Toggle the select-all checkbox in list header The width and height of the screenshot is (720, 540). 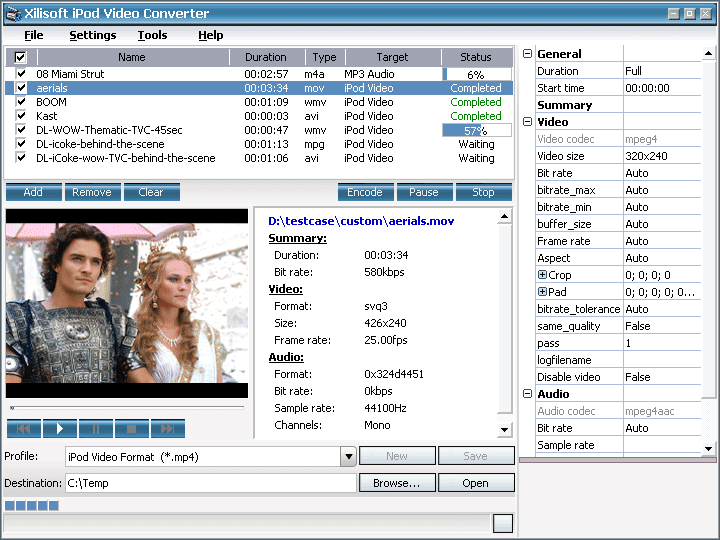(21, 57)
